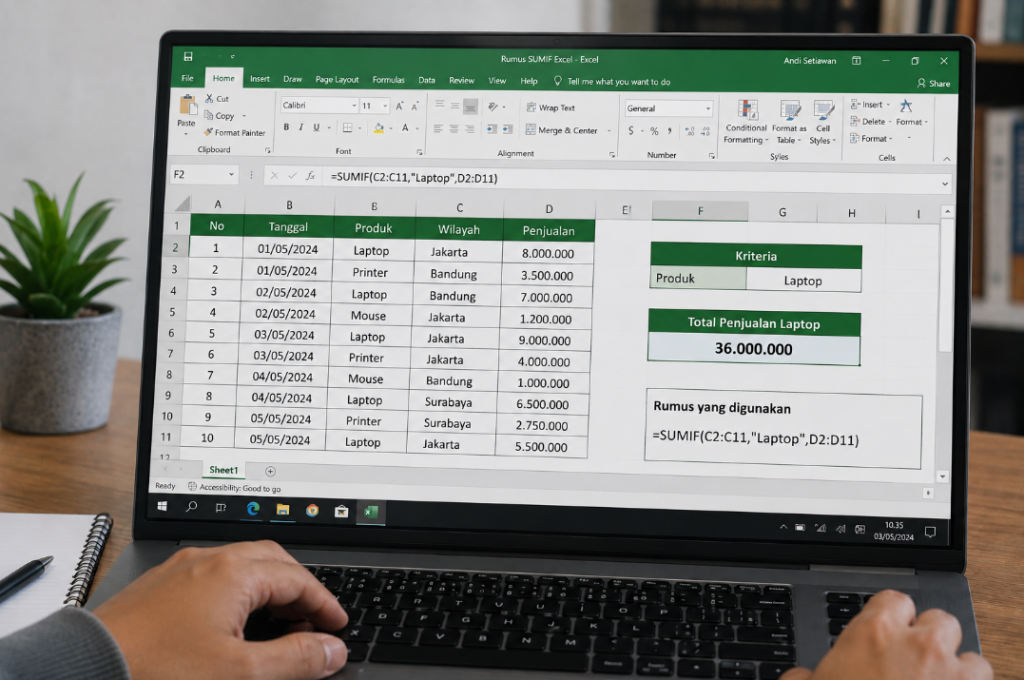Viewport: 1024px width, 680px height.
Task: Select the Sheet1 worksheet tab
Action: (223, 470)
